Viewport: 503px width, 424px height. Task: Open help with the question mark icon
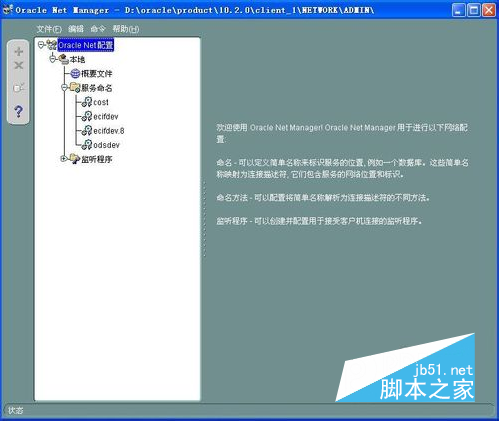tap(19, 111)
